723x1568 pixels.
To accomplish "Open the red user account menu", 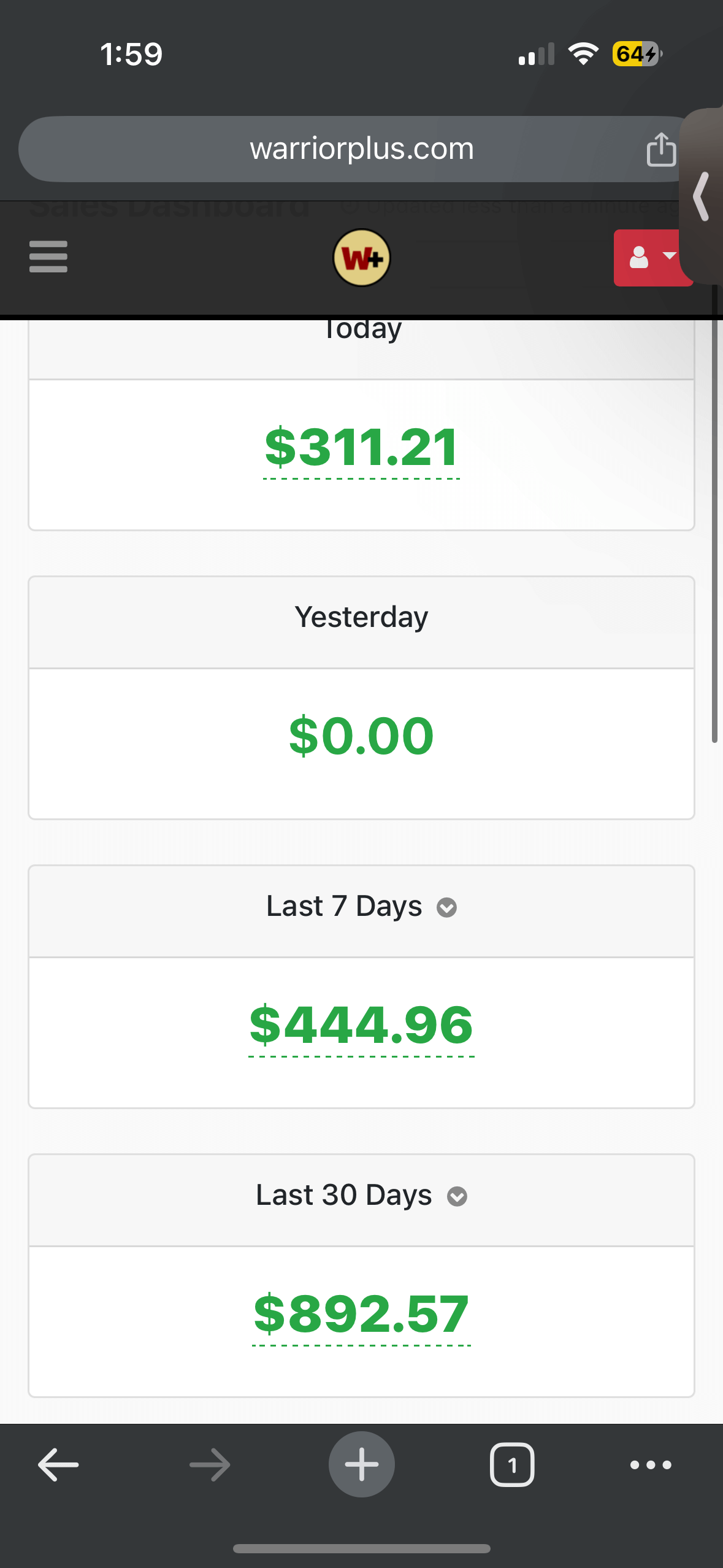I will [x=651, y=258].
